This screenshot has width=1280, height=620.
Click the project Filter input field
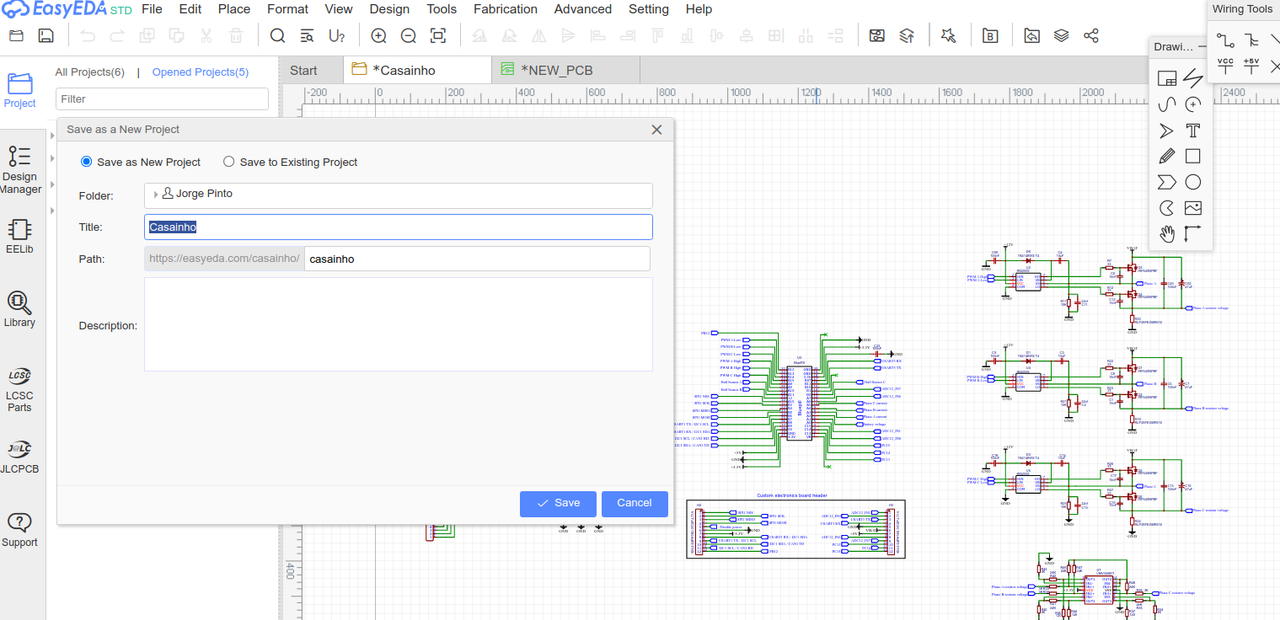click(x=162, y=99)
